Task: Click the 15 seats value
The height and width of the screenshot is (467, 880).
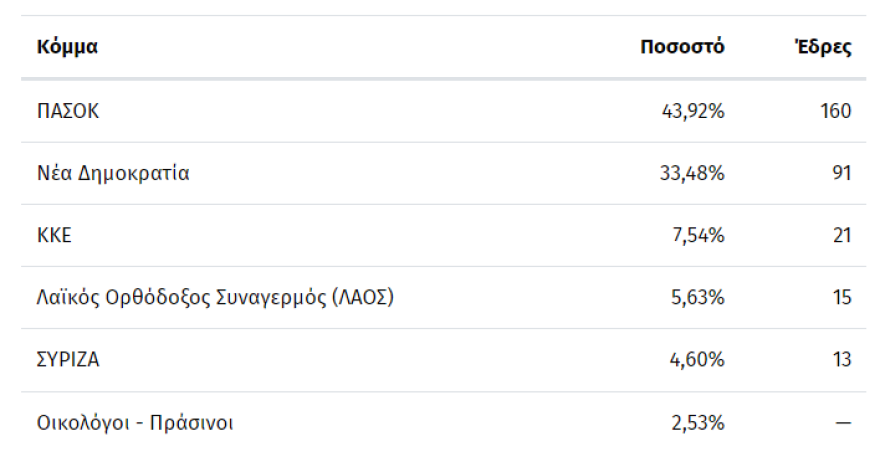Action: point(840,298)
